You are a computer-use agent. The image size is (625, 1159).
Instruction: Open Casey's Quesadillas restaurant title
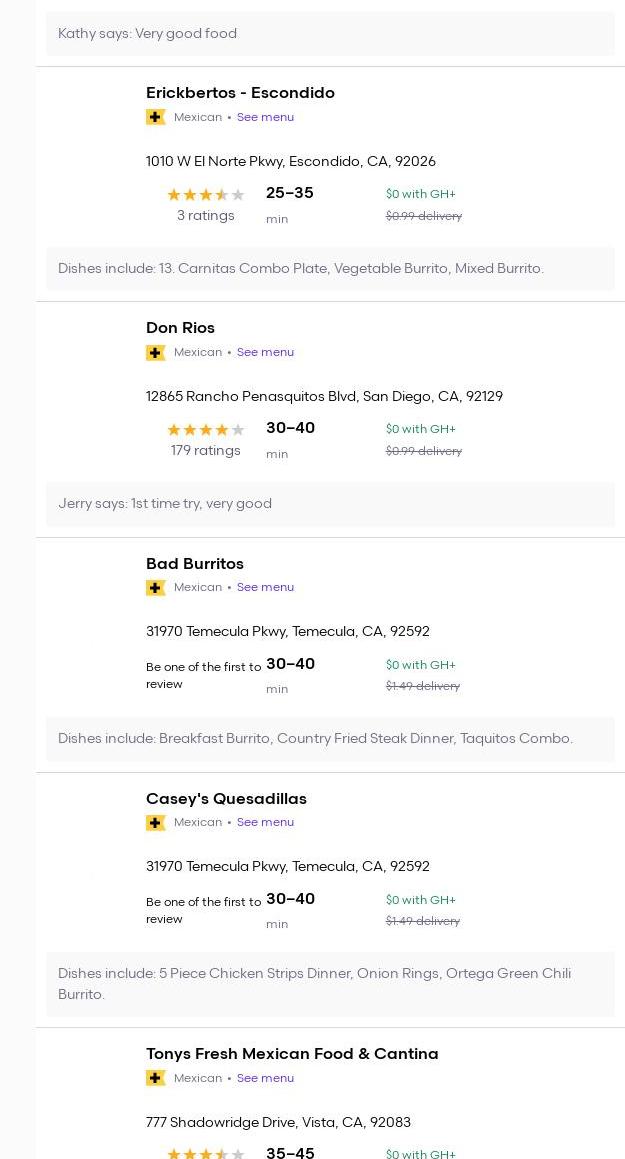click(x=226, y=799)
